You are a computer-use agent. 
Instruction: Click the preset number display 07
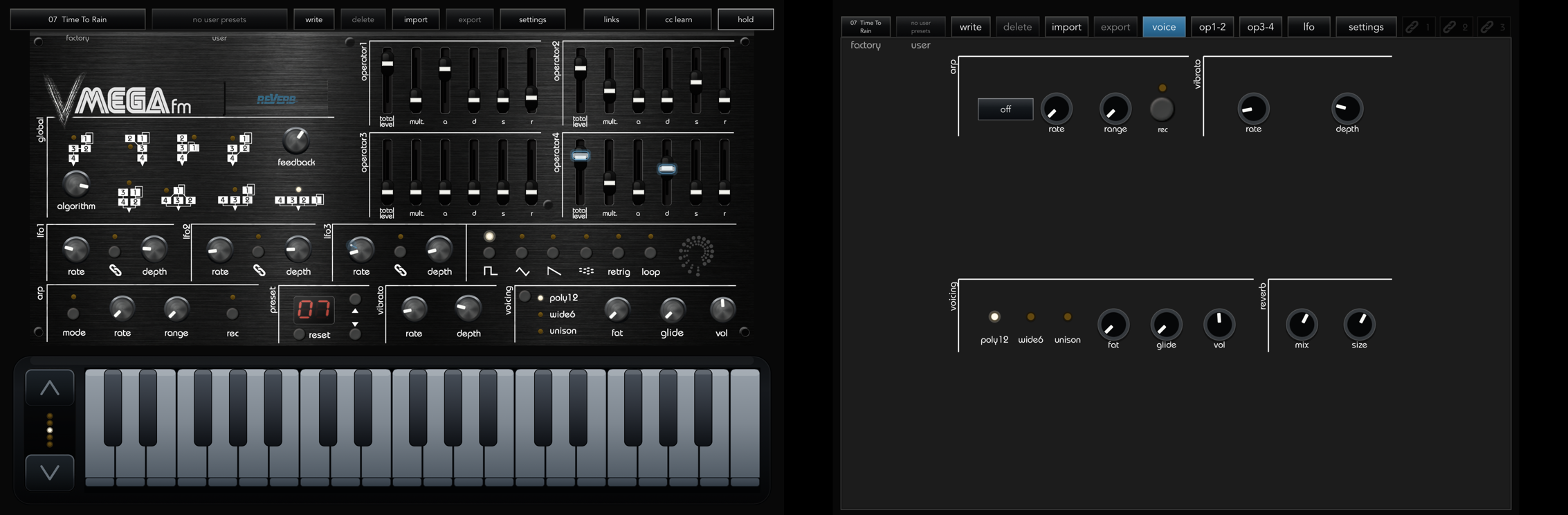[x=313, y=309]
